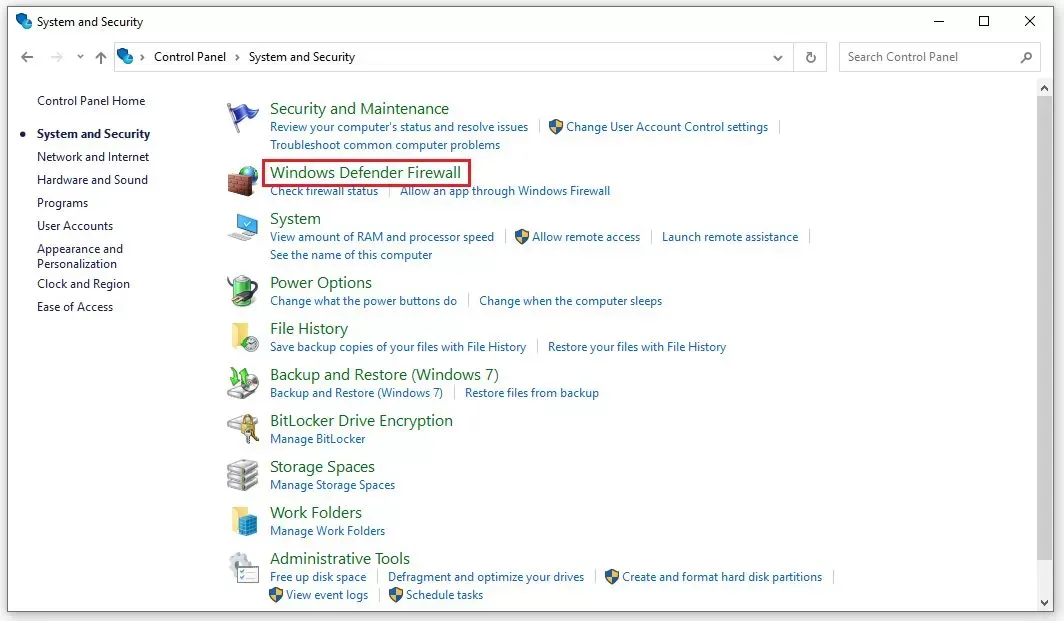The height and width of the screenshot is (621, 1064).
Task: Open User Accounts category in sidebar
Action: tap(75, 226)
